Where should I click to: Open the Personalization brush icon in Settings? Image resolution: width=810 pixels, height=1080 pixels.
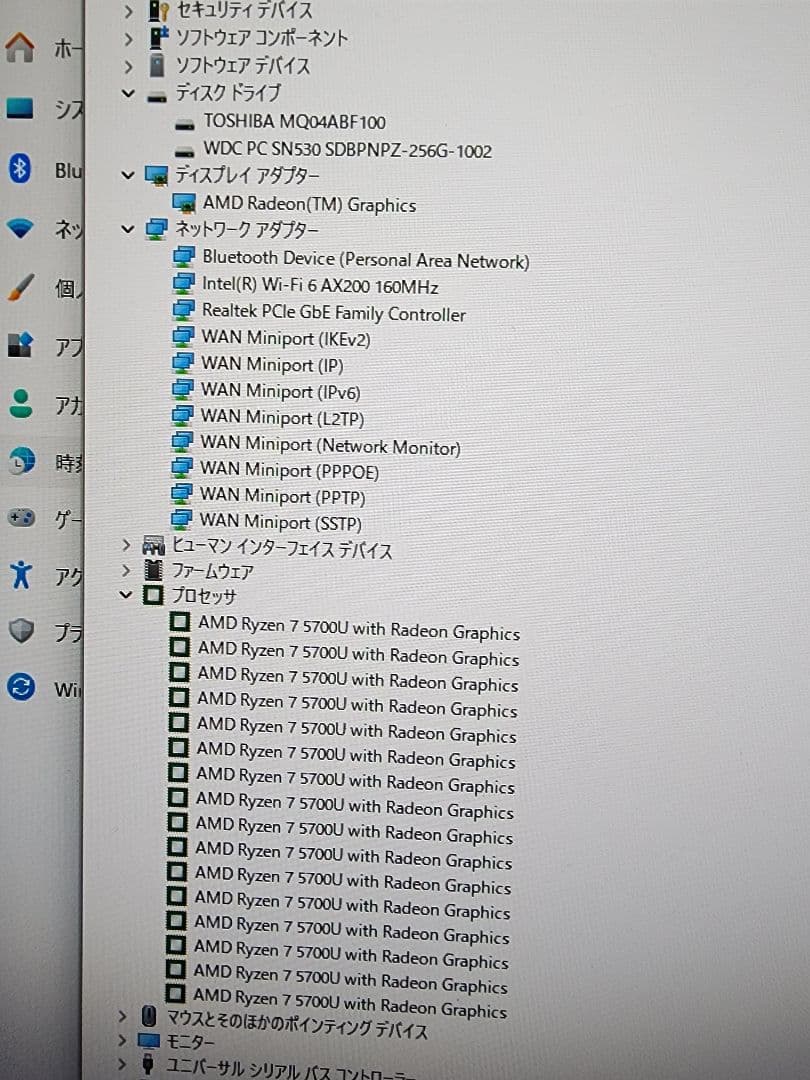[x=20, y=288]
